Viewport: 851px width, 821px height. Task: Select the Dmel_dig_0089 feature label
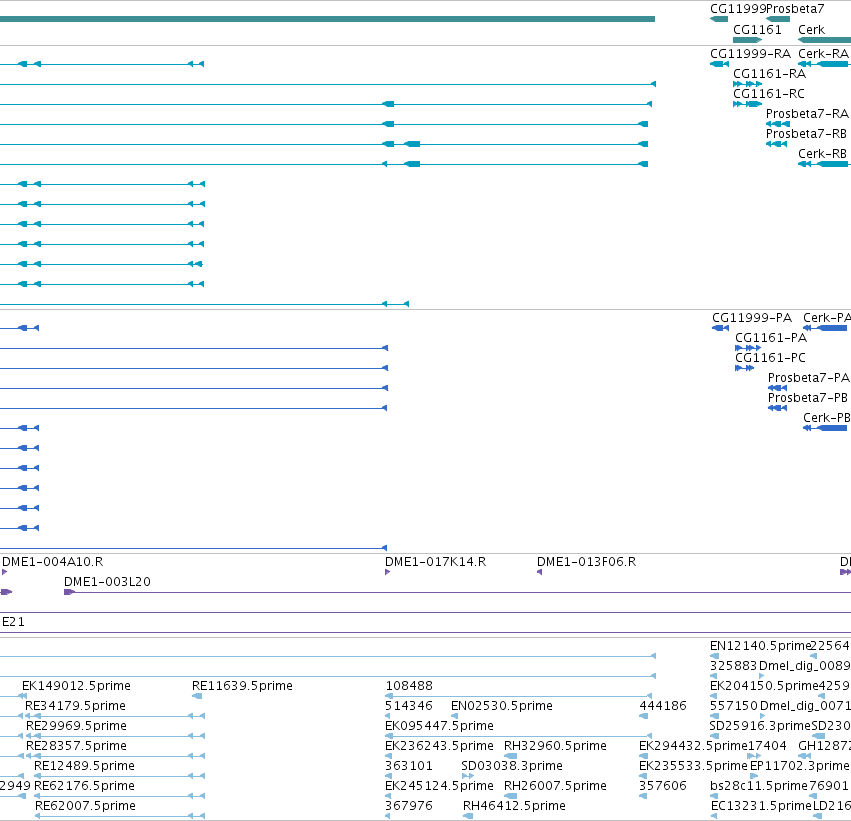(805, 666)
